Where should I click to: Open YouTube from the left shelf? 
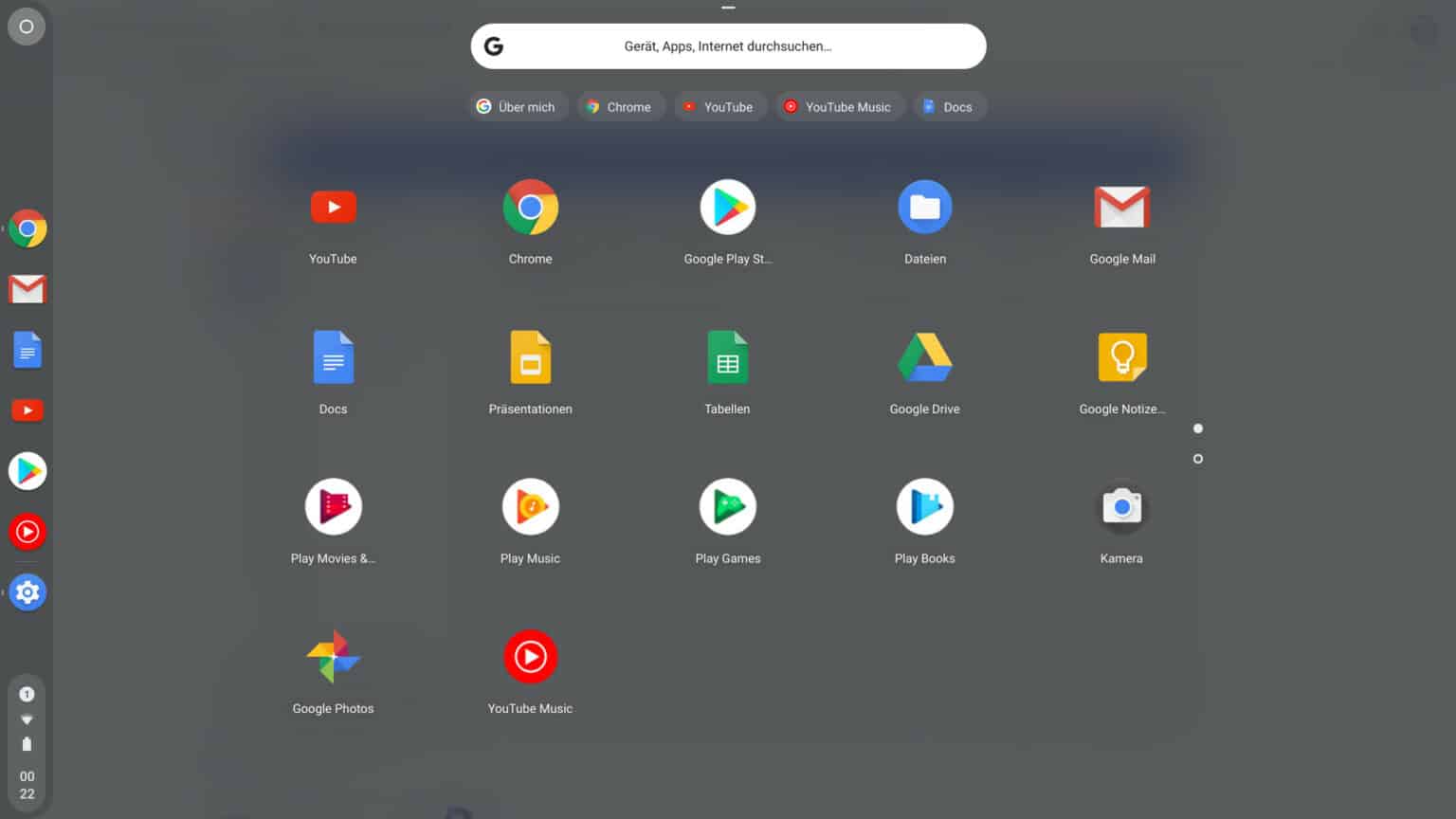(27, 410)
